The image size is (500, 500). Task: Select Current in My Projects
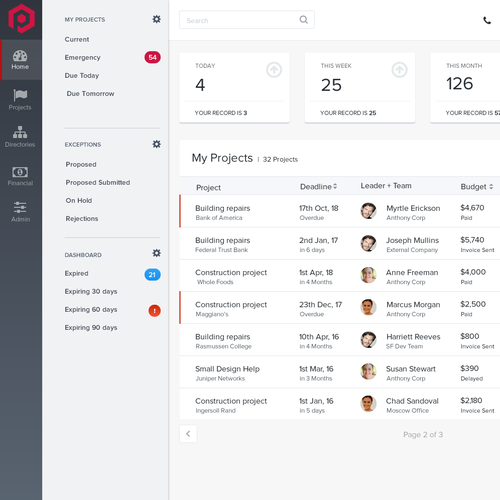pyautogui.click(x=77, y=39)
